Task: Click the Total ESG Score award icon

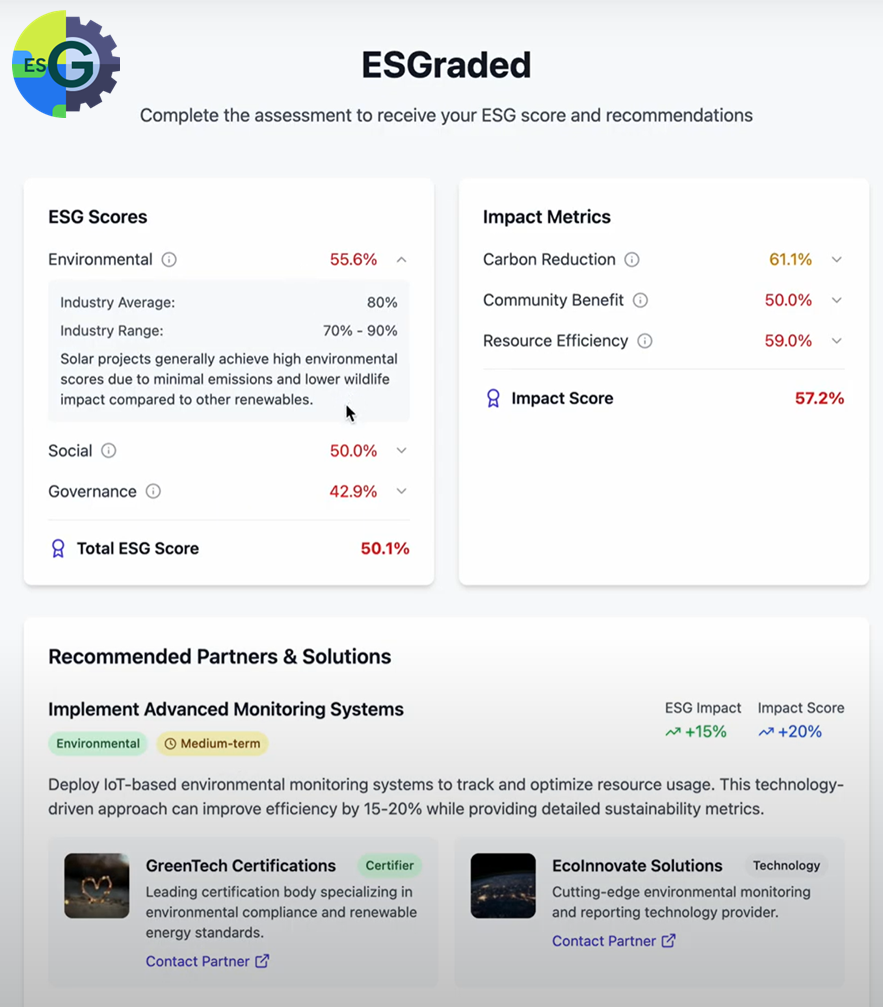Action: [x=58, y=548]
